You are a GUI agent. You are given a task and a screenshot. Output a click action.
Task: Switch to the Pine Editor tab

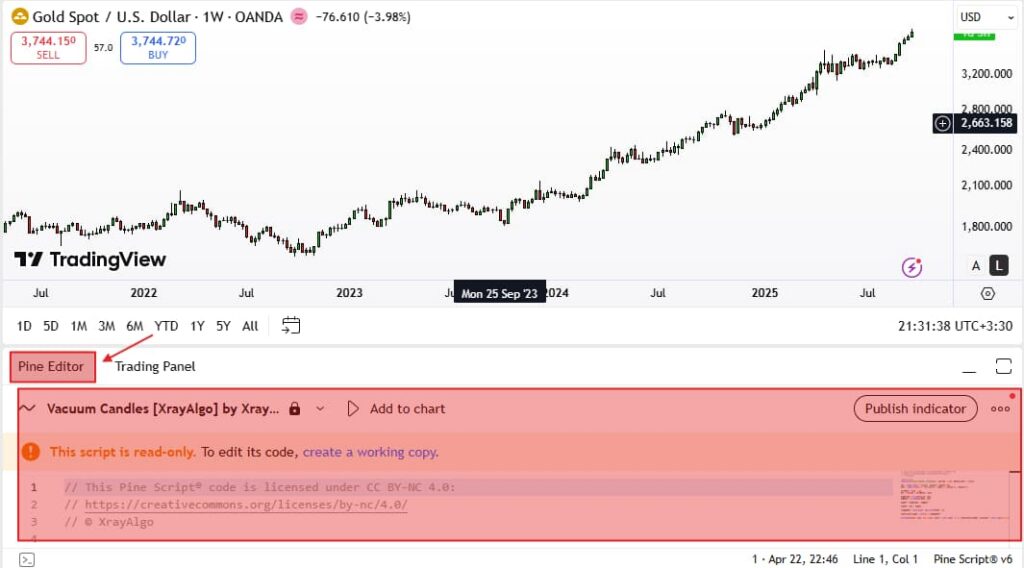click(x=52, y=366)
